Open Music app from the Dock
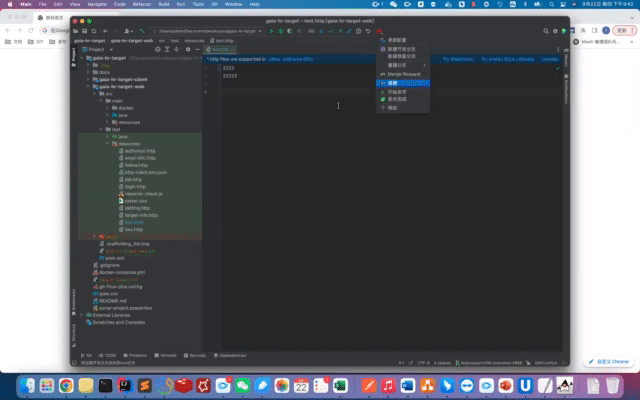 [388, 385]
